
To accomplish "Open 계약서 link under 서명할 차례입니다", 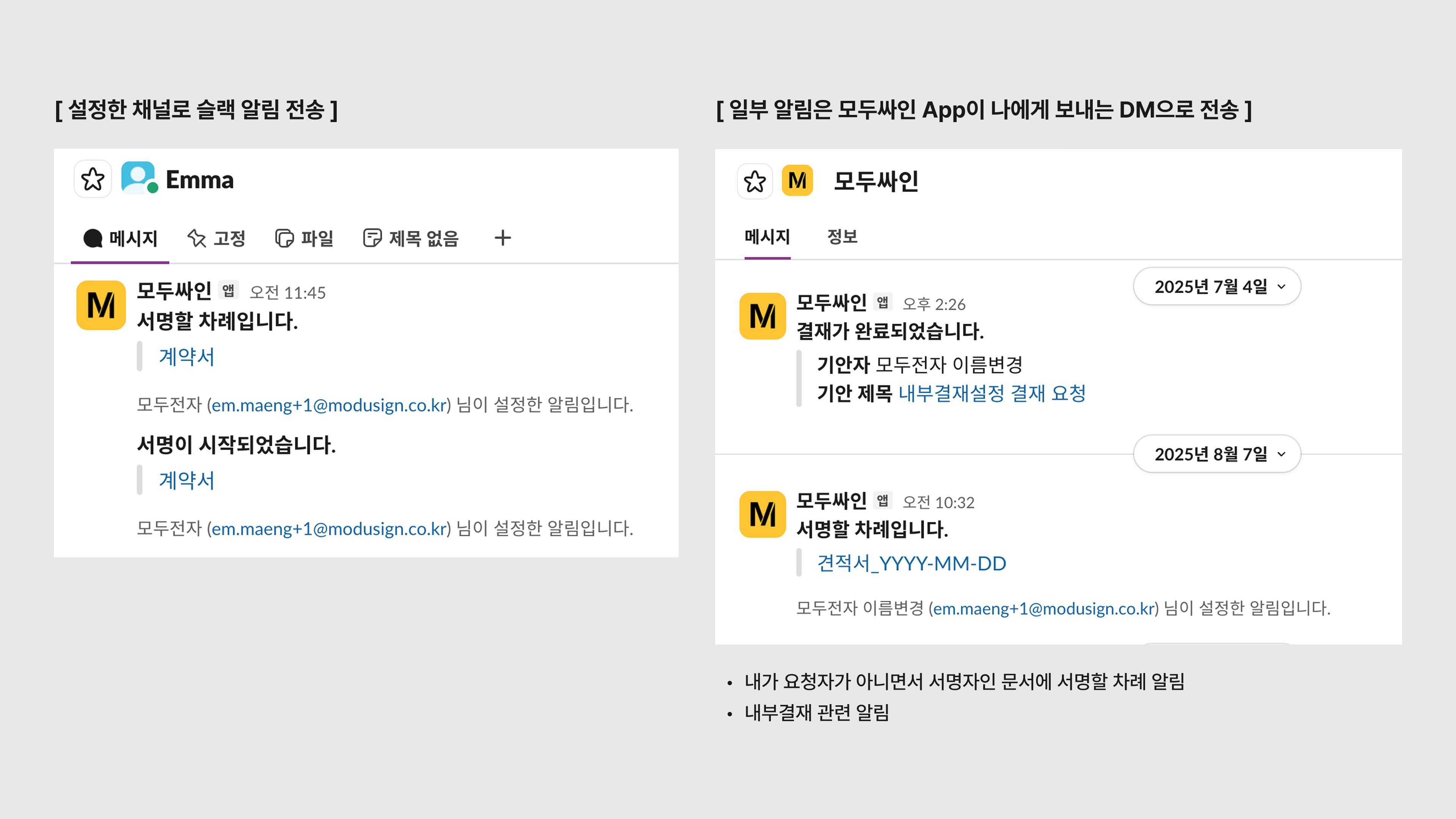I will click(x=187, y=357).
